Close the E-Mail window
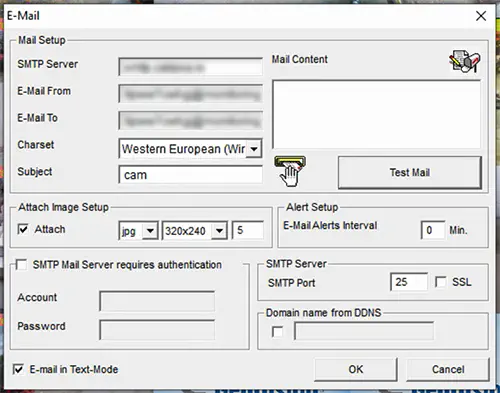This screenshot has width=500, height=393. click(x=481, y=16)
